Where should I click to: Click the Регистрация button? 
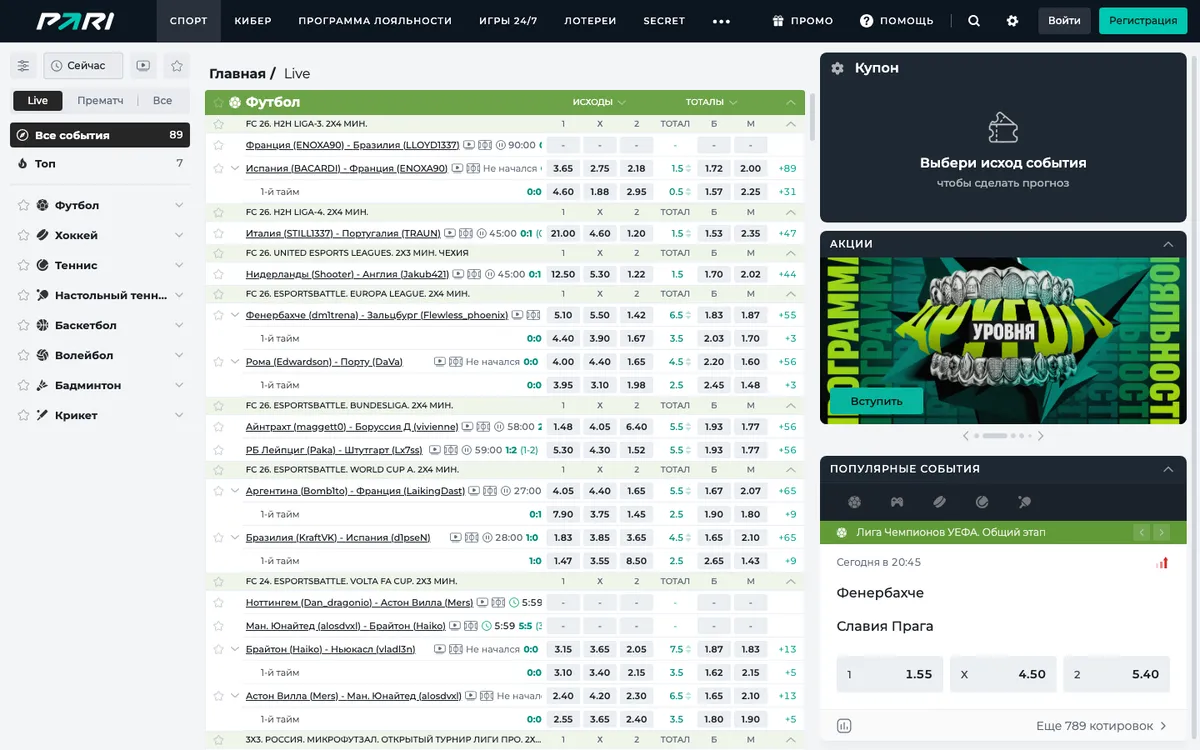[1143, 21]
